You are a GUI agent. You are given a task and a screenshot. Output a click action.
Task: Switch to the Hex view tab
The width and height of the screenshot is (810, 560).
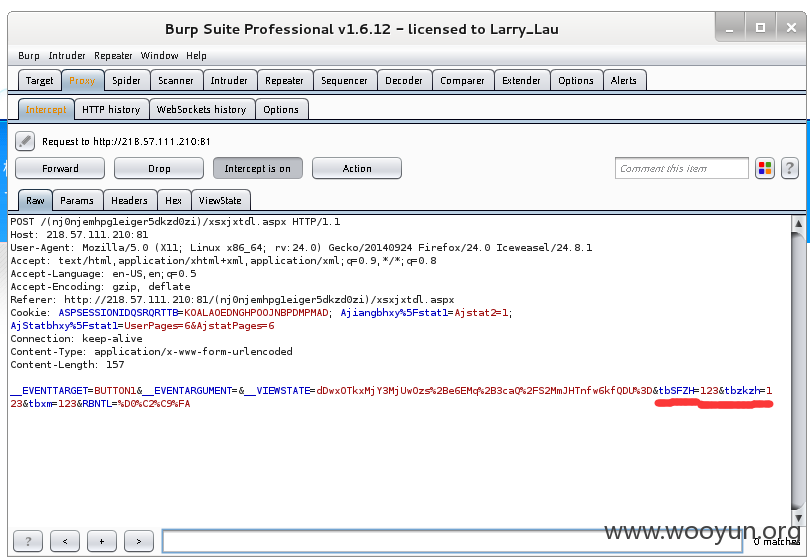click(174, 200)
